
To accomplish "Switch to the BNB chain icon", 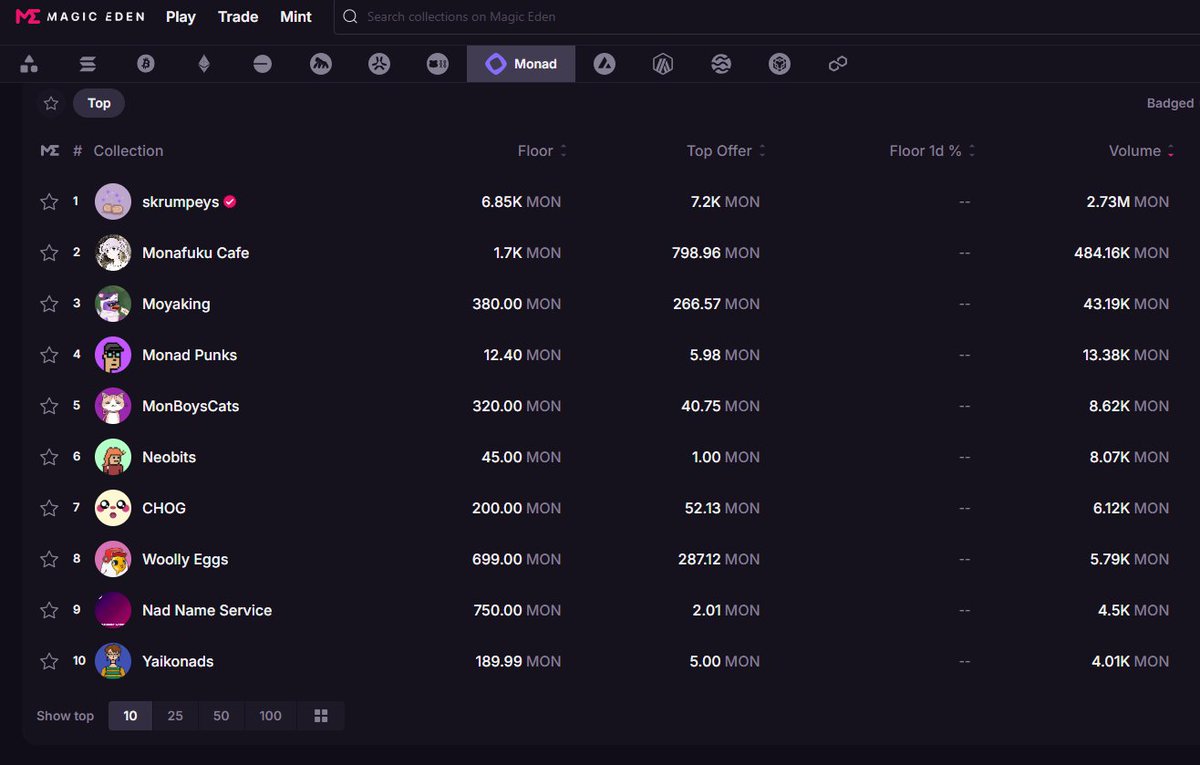I will click(780, 64).
